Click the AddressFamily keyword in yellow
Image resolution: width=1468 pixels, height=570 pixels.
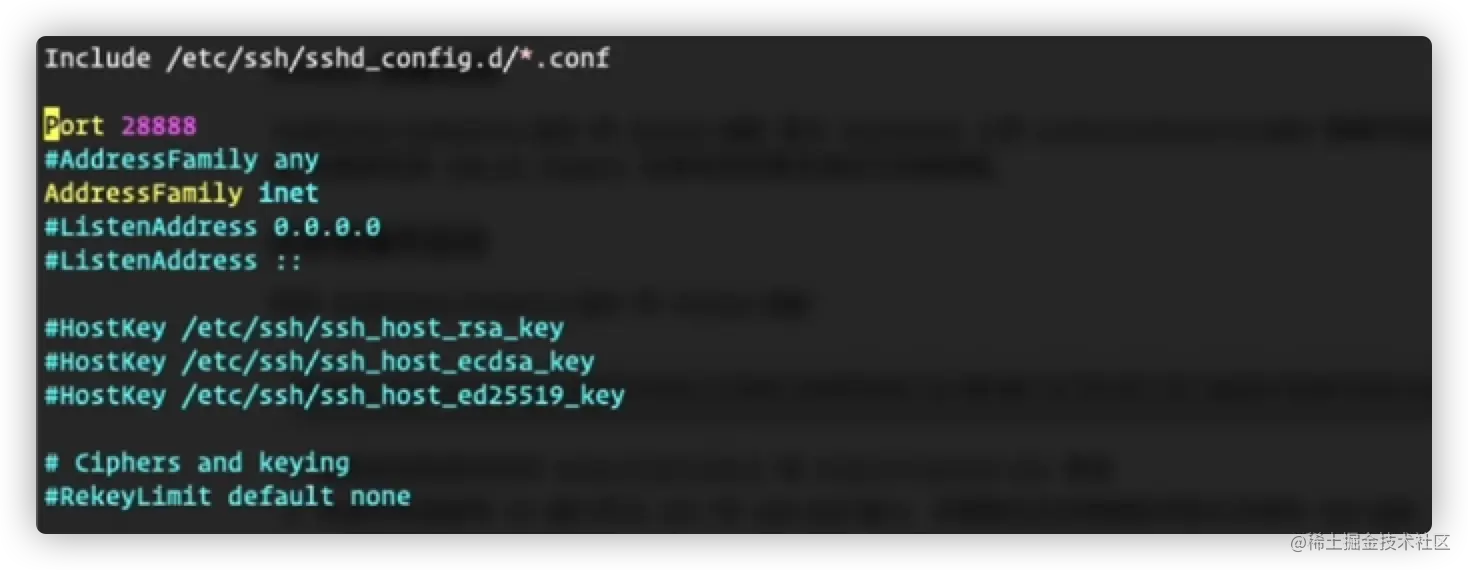tap(143, 192)
